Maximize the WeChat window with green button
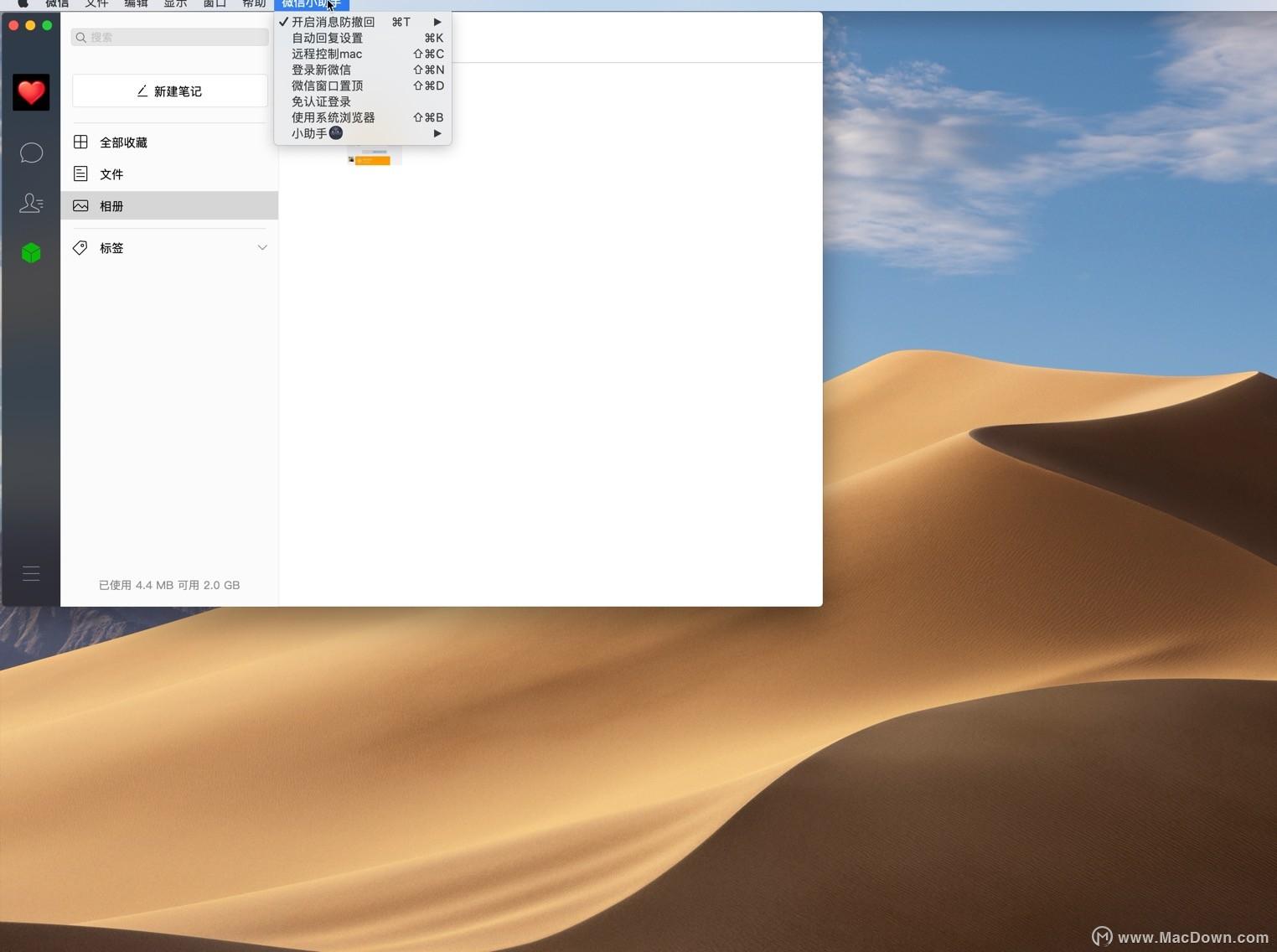The height and width of the screenshot is (952, 1277). coord(47,25)
